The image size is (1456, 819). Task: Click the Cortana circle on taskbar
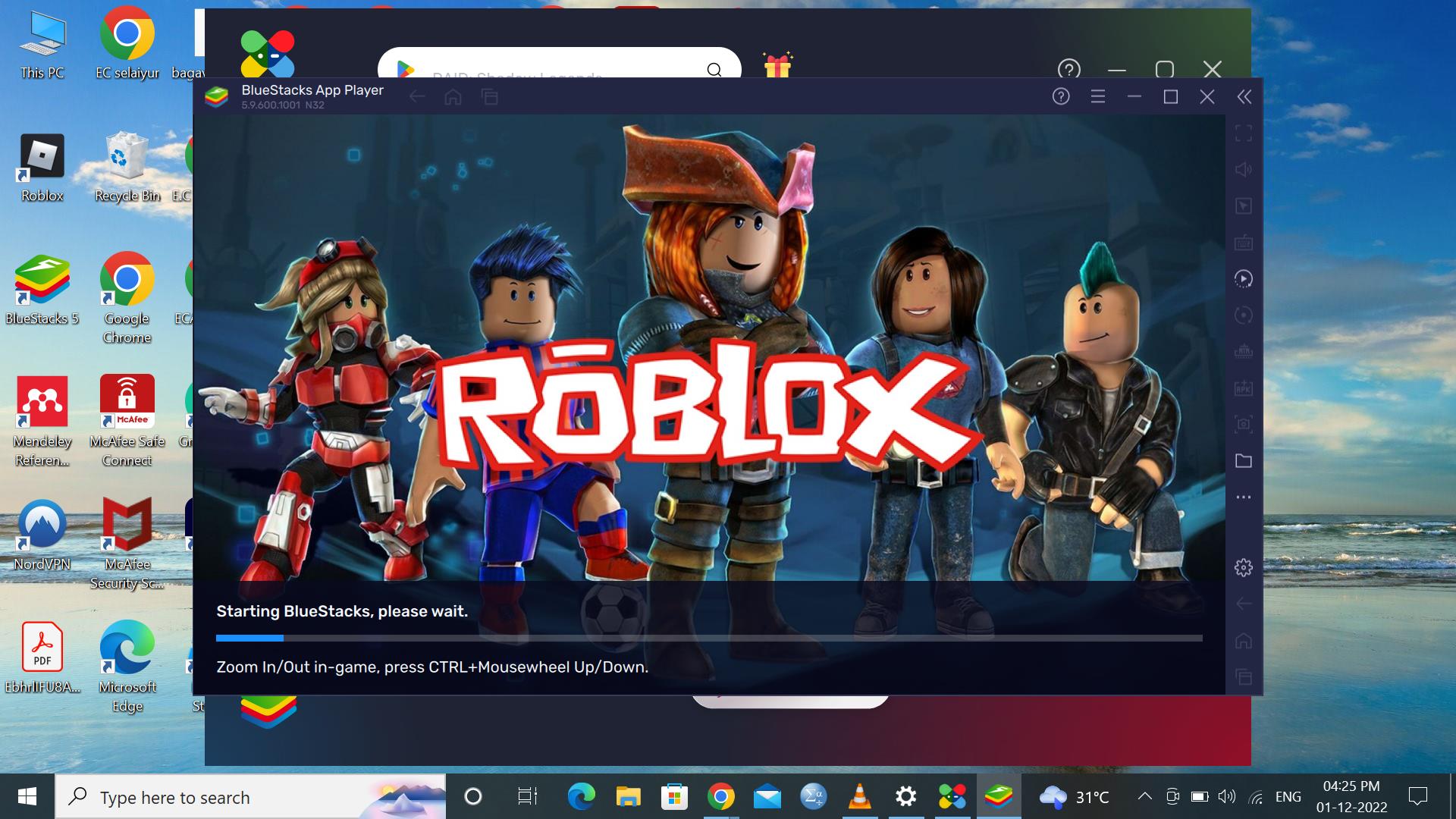pyautogui.click(x=473, y=796)
